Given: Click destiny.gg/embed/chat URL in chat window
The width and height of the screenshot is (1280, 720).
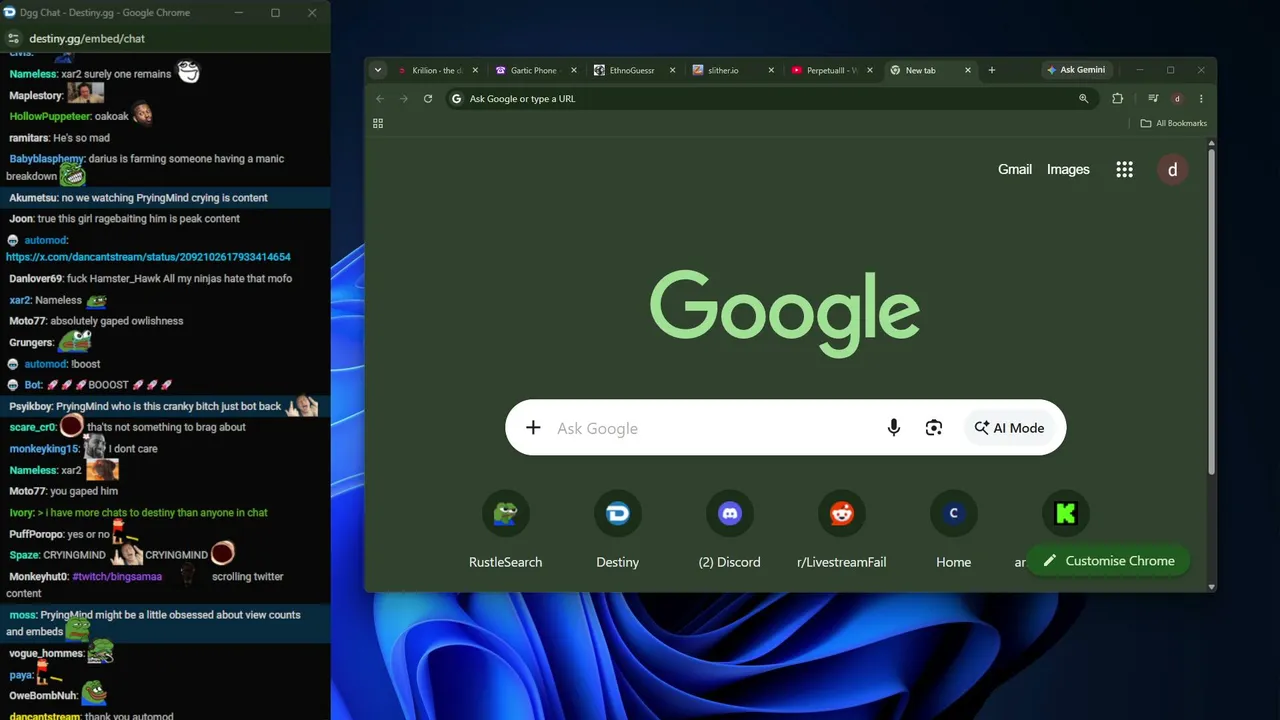Looking at the screenshot, I should click(x=87, y=39).
